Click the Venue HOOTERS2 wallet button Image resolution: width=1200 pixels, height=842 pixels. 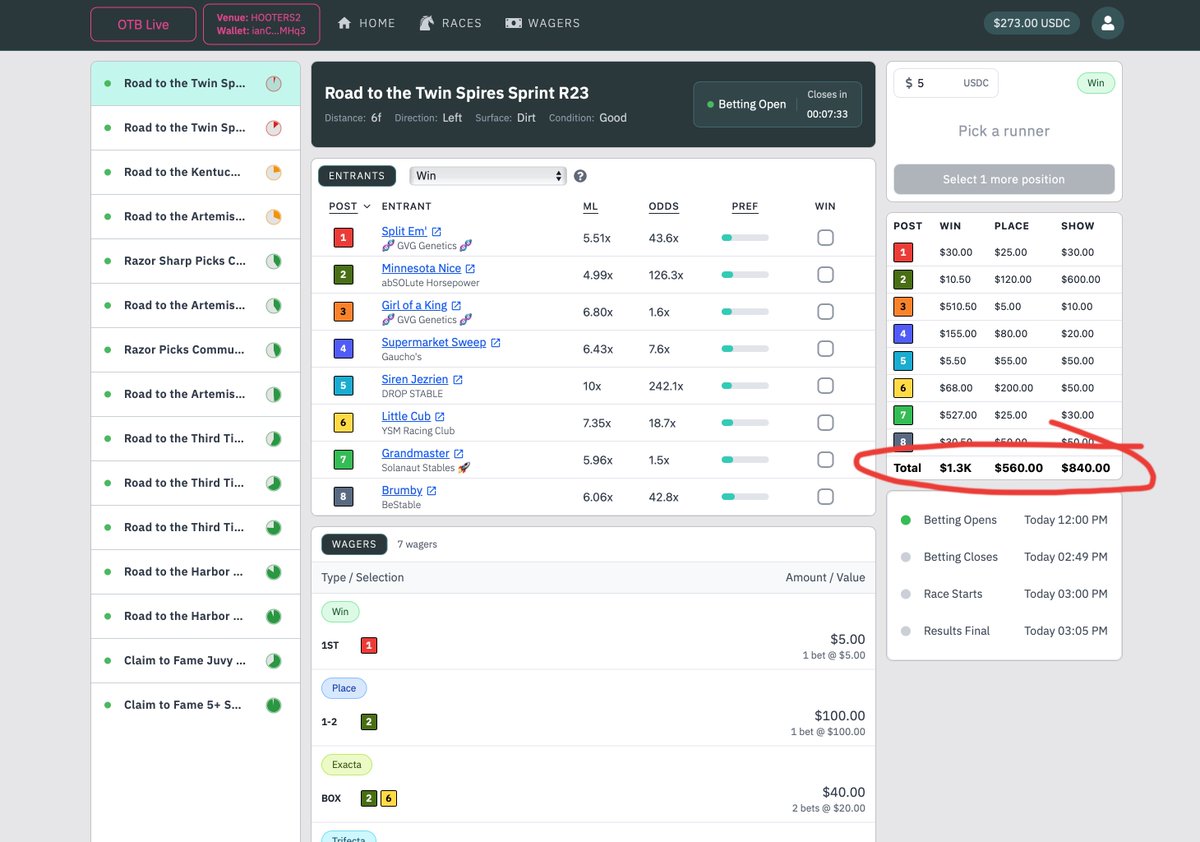[262, 24]
